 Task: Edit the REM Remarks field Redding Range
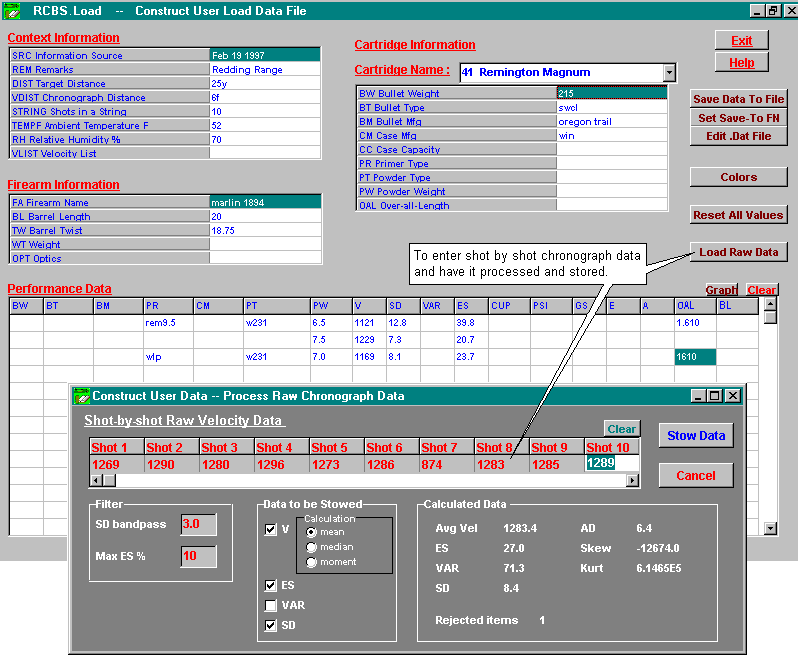coord(265,69)
